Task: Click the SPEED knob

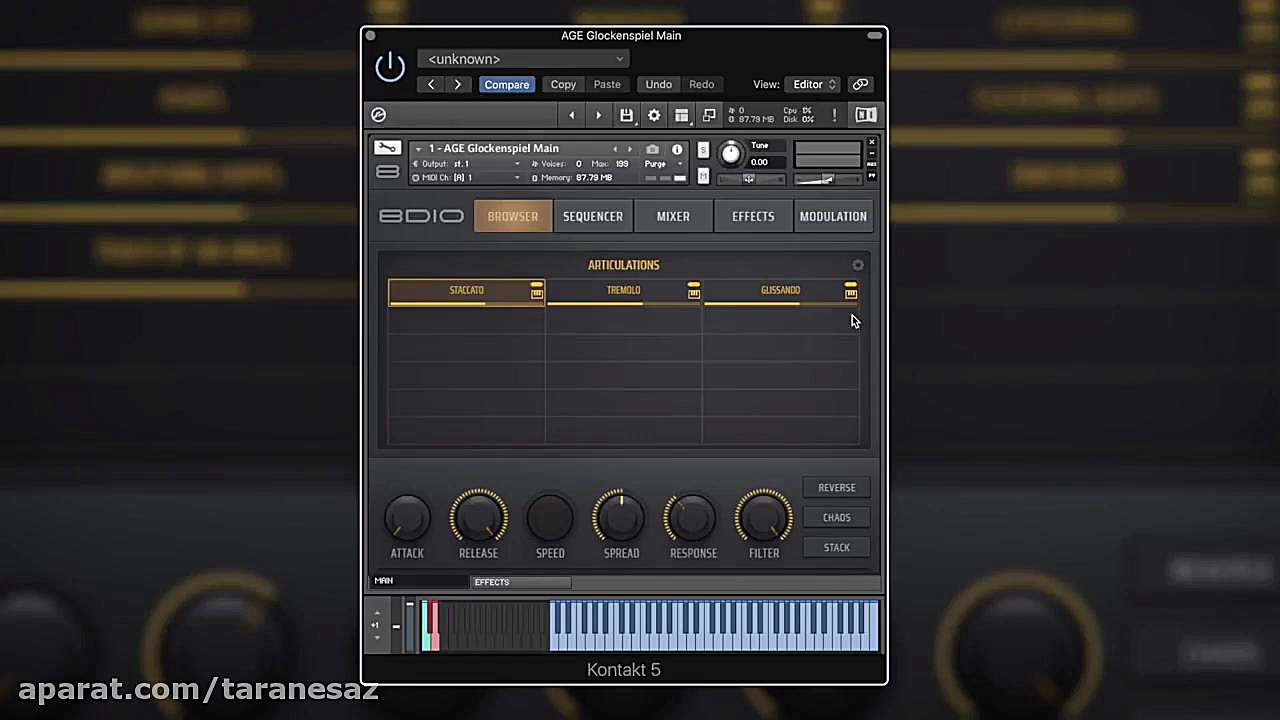Action: click(x=550, y=518)
